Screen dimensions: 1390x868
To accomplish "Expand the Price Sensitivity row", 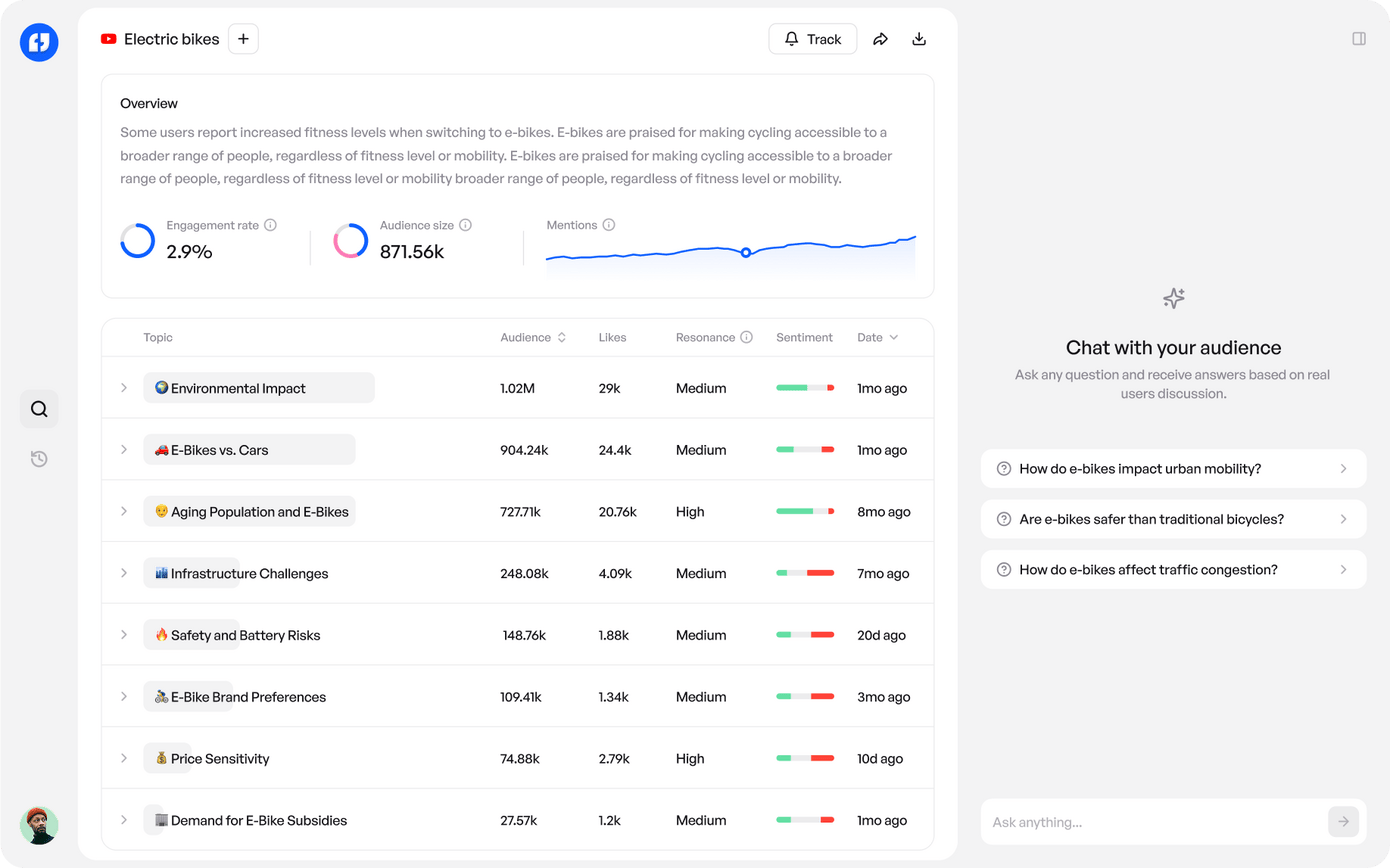I will click(124, 758).
